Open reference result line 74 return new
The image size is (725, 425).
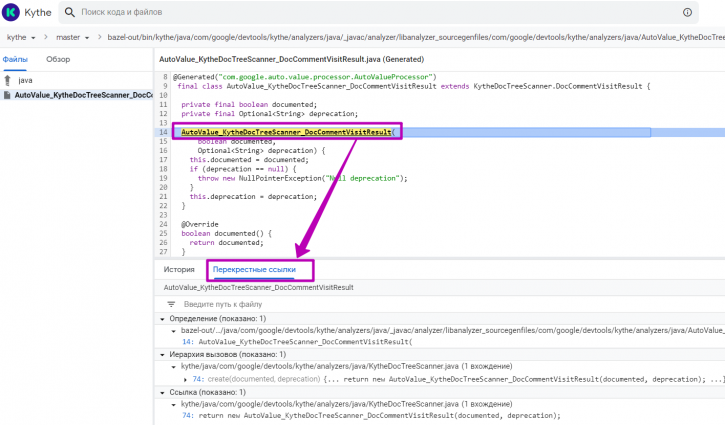(x=371, y=415)
